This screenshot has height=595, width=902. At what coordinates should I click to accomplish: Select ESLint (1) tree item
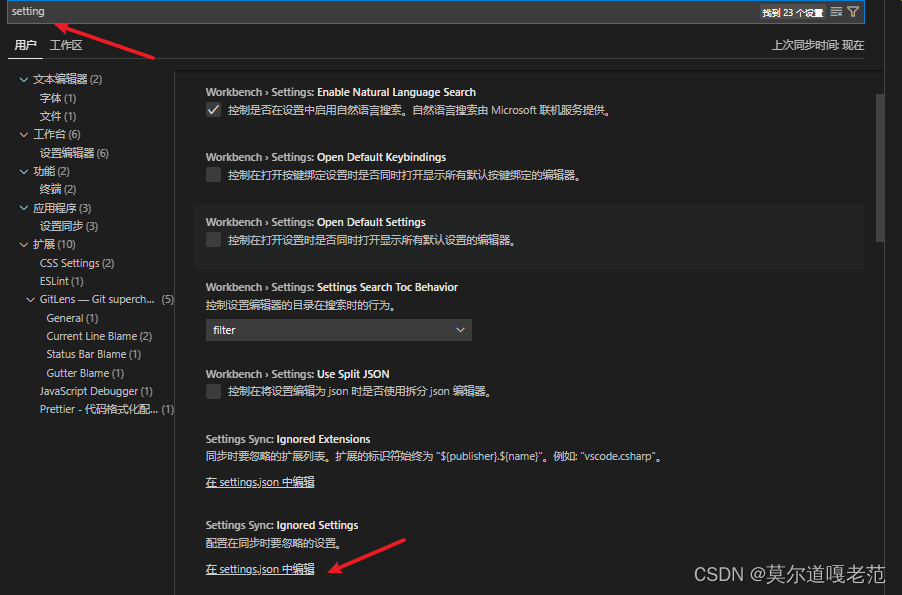click(62, 281)
